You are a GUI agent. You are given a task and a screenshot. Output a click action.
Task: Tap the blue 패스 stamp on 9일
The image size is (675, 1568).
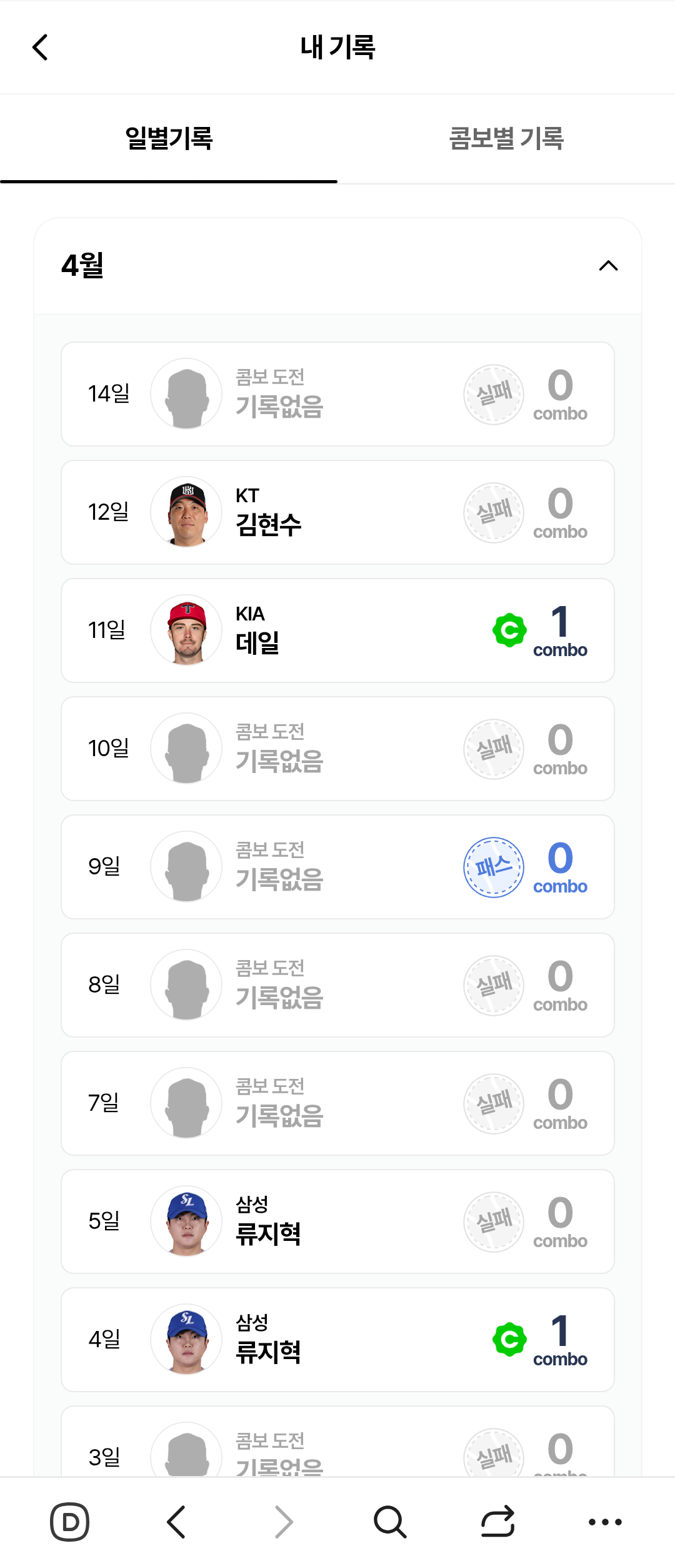[x=494, y=867]
